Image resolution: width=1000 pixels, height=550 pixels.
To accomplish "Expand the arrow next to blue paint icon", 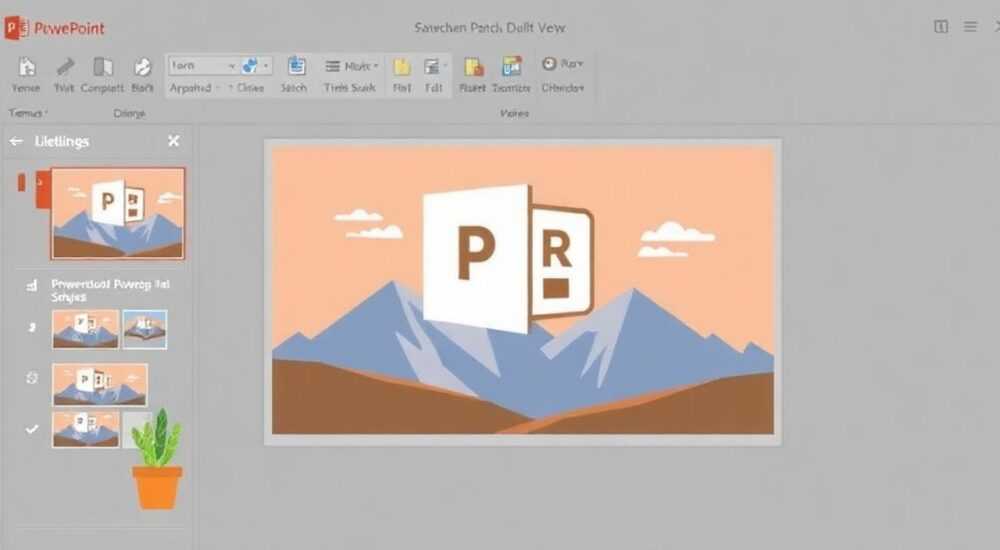I will click(266, 66).
